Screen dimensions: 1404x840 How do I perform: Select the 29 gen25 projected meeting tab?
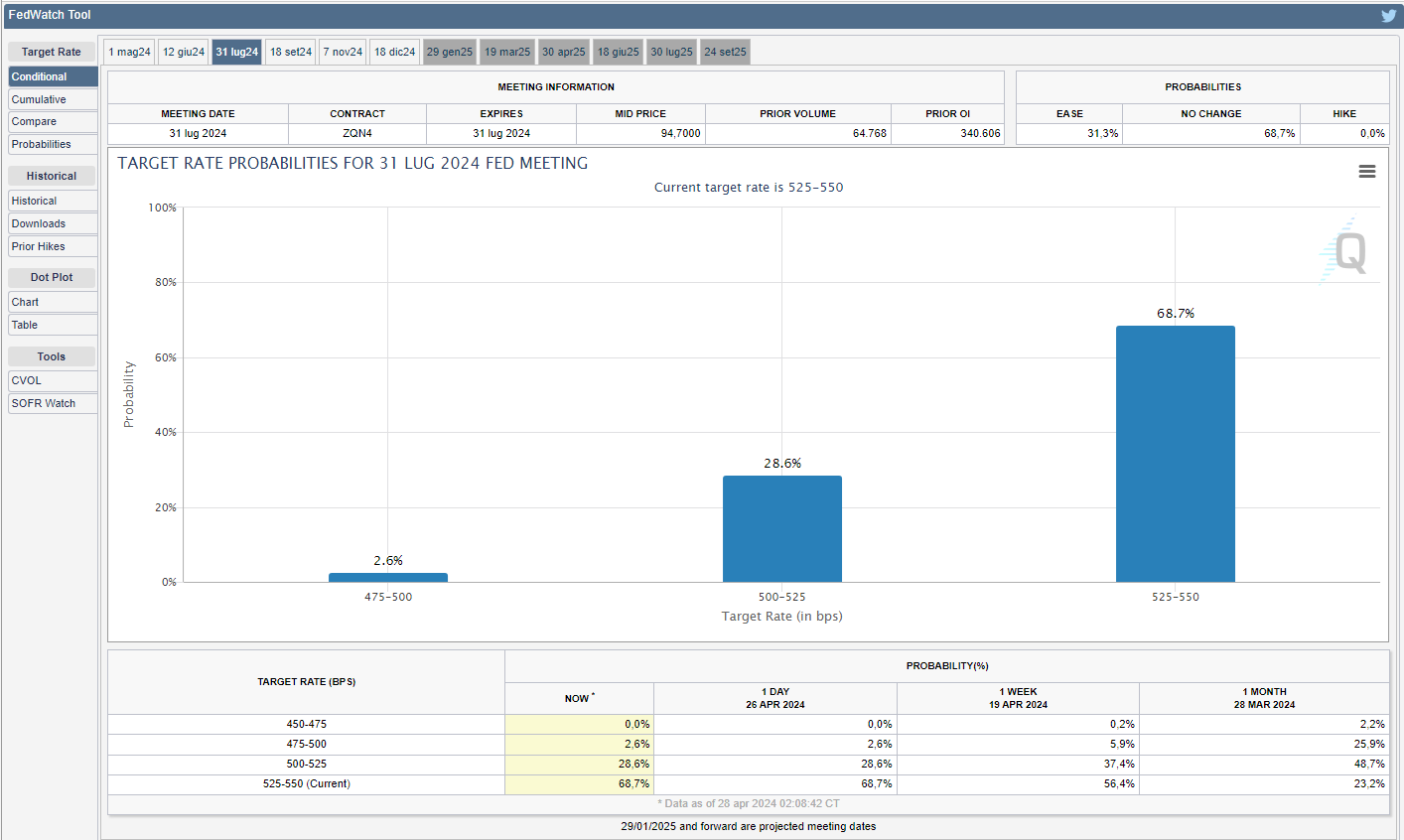(450, 52)
